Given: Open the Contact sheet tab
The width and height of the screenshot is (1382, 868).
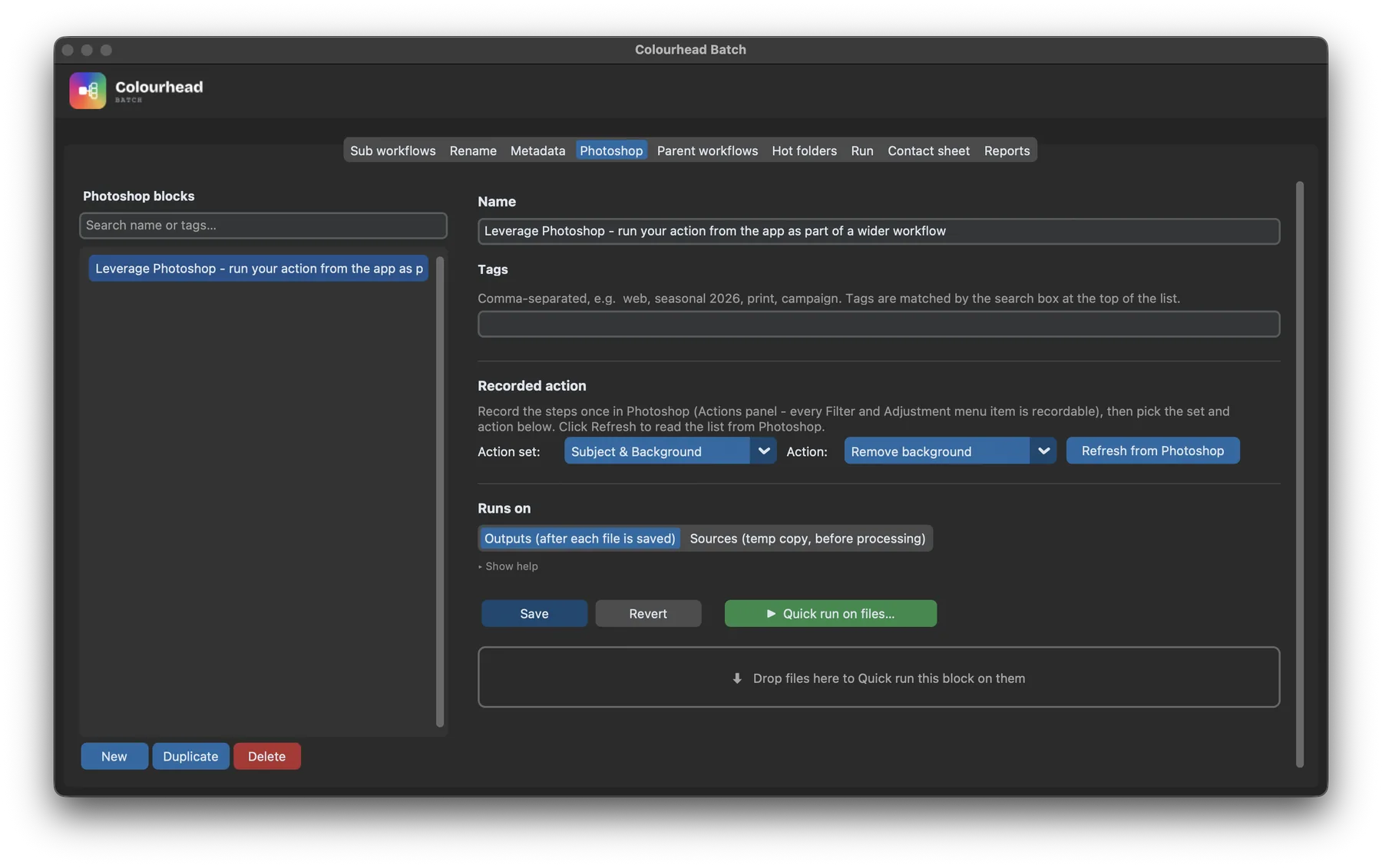Looking at the screenshot, I should pyautogui.click(x=928, y=150).
